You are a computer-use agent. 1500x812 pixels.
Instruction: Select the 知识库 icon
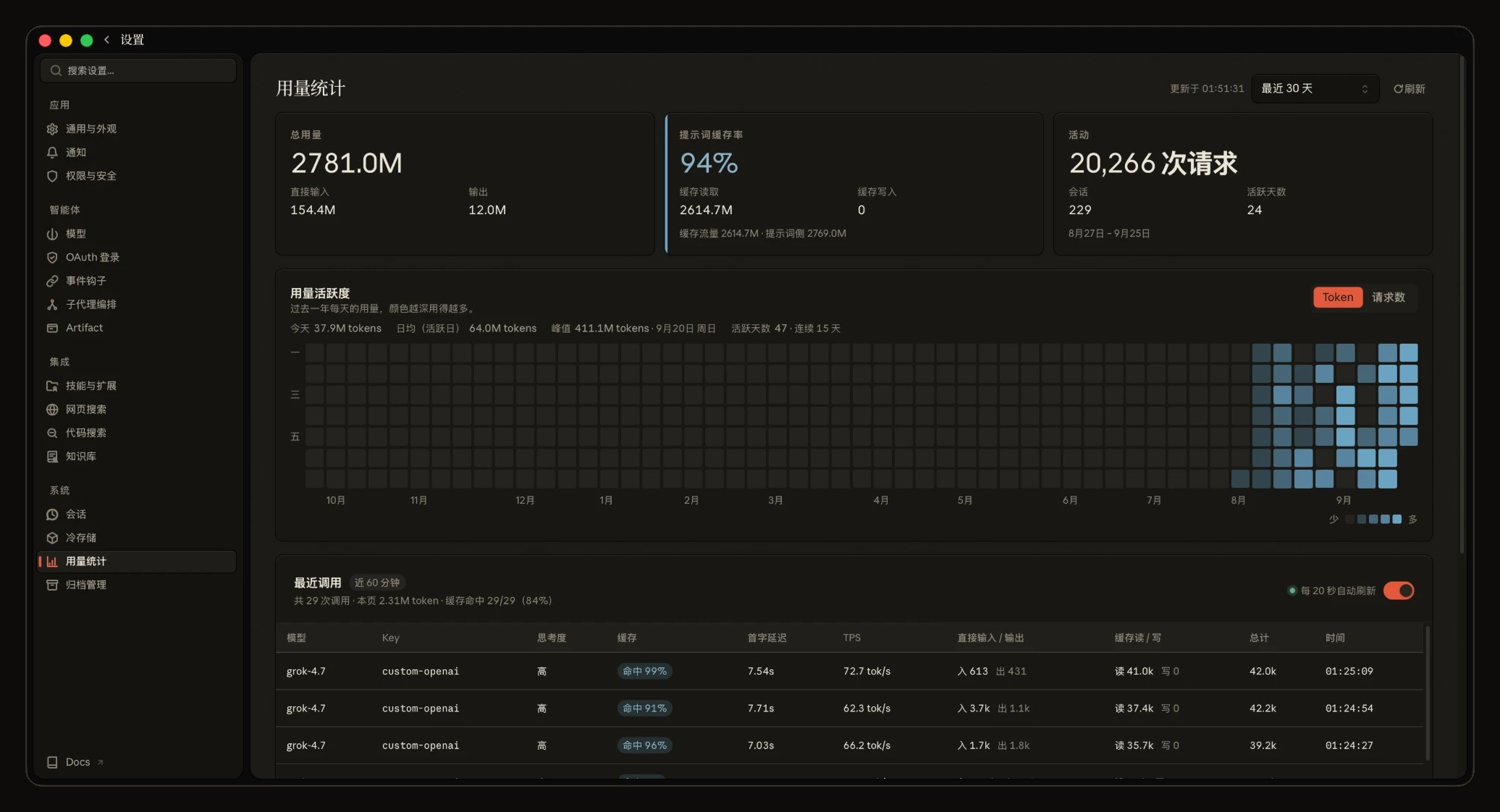52,457
